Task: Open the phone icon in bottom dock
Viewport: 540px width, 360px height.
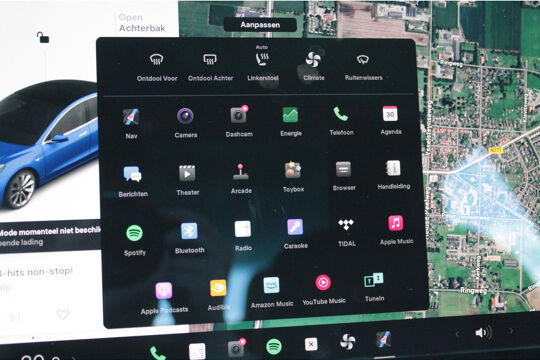Action: 158,353
